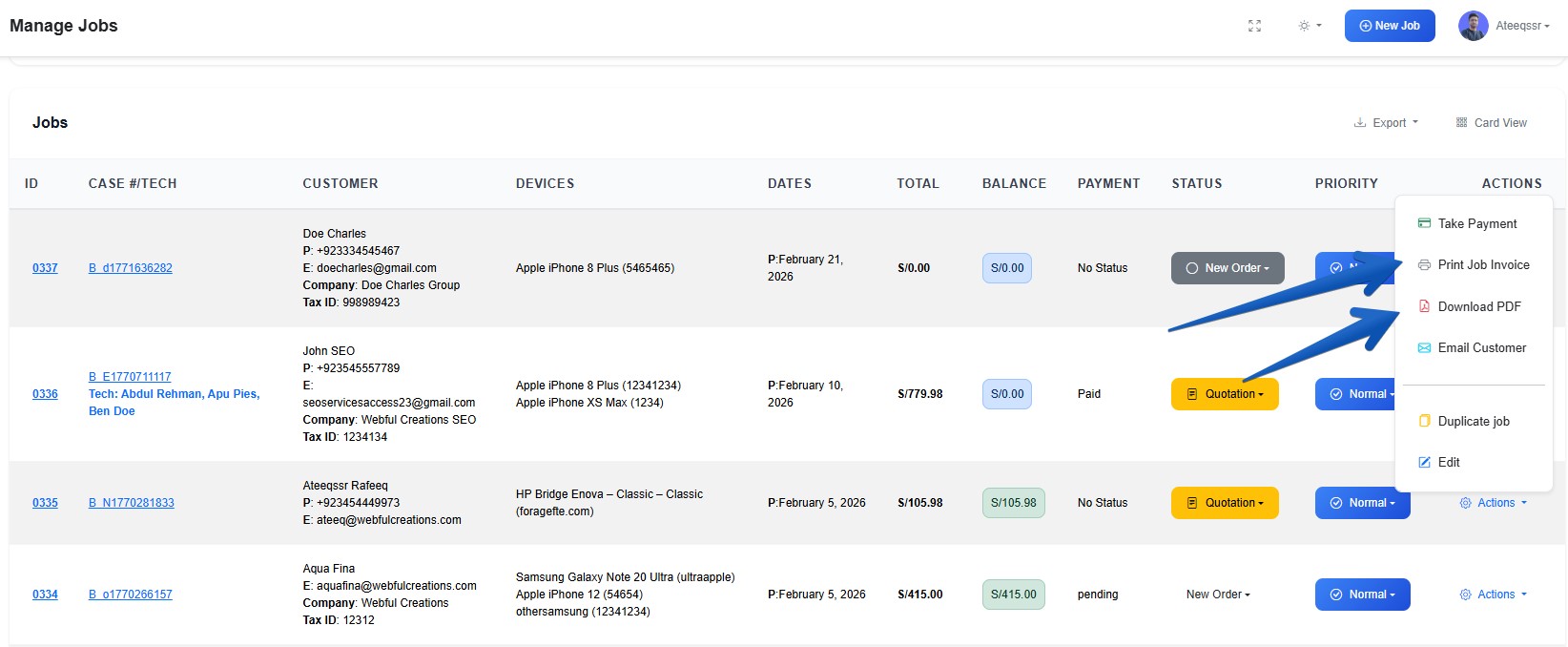Click the circle icon on New Order status
1568x647 pixels.
click(1191, 268)
